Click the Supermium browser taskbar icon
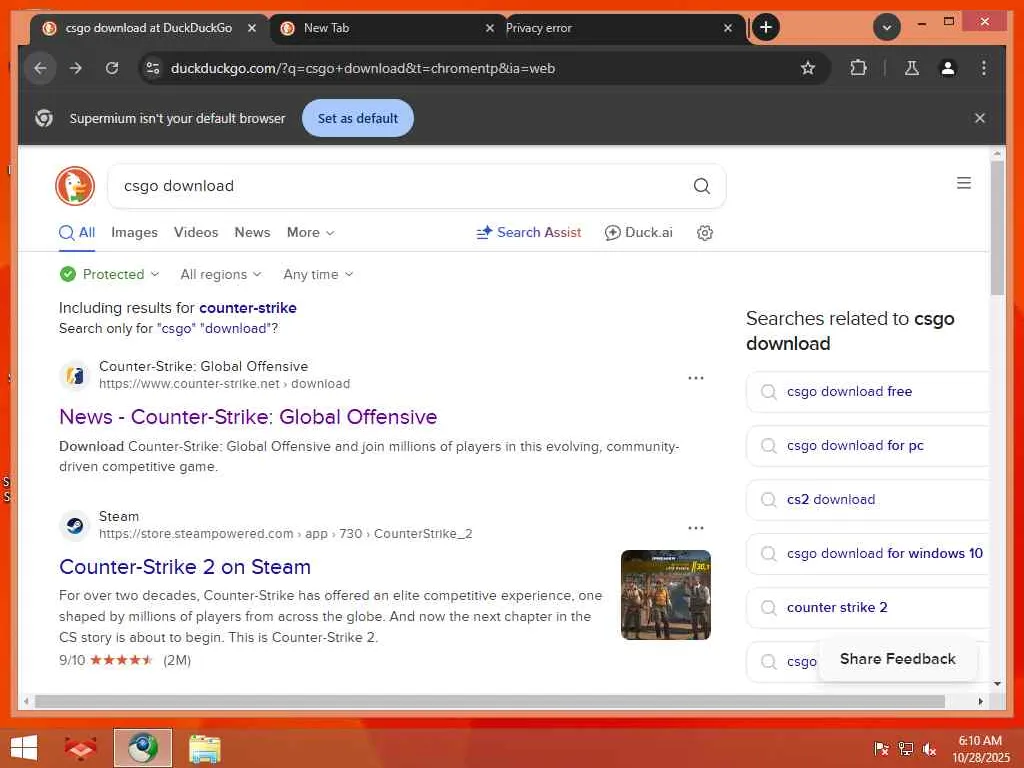 pos(142,748)
